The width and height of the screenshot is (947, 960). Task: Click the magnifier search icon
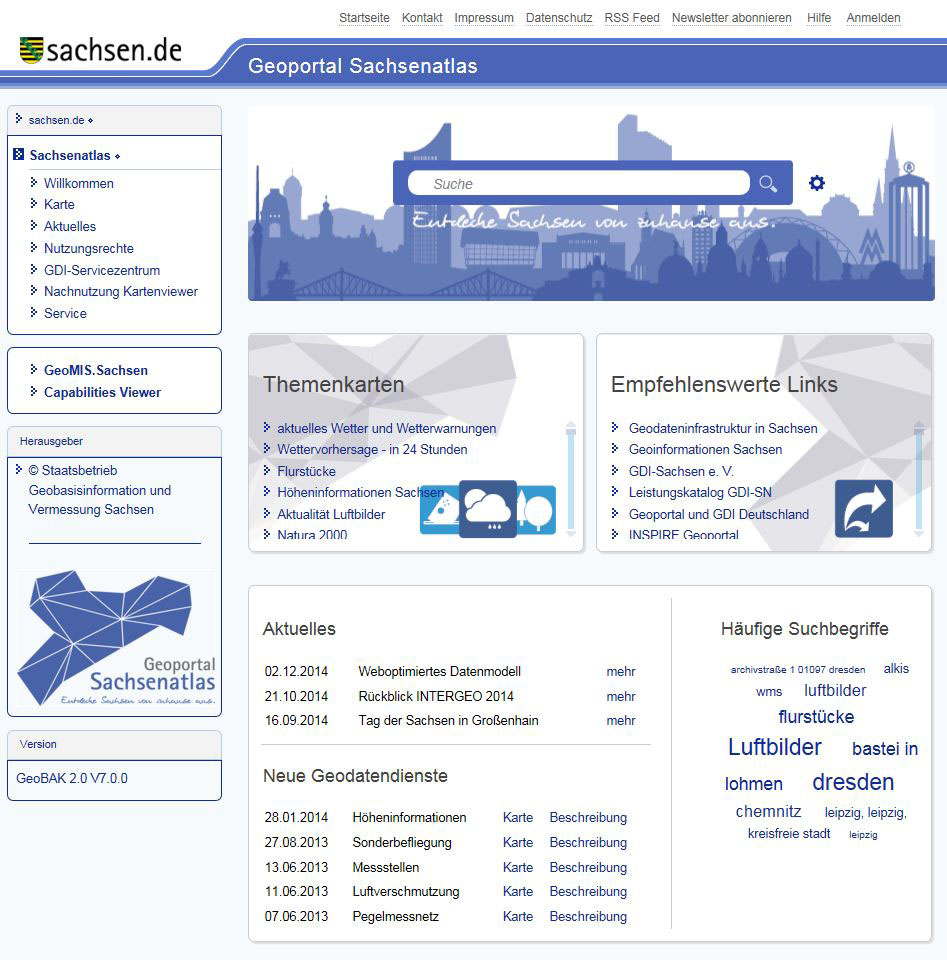pos(768,183)
